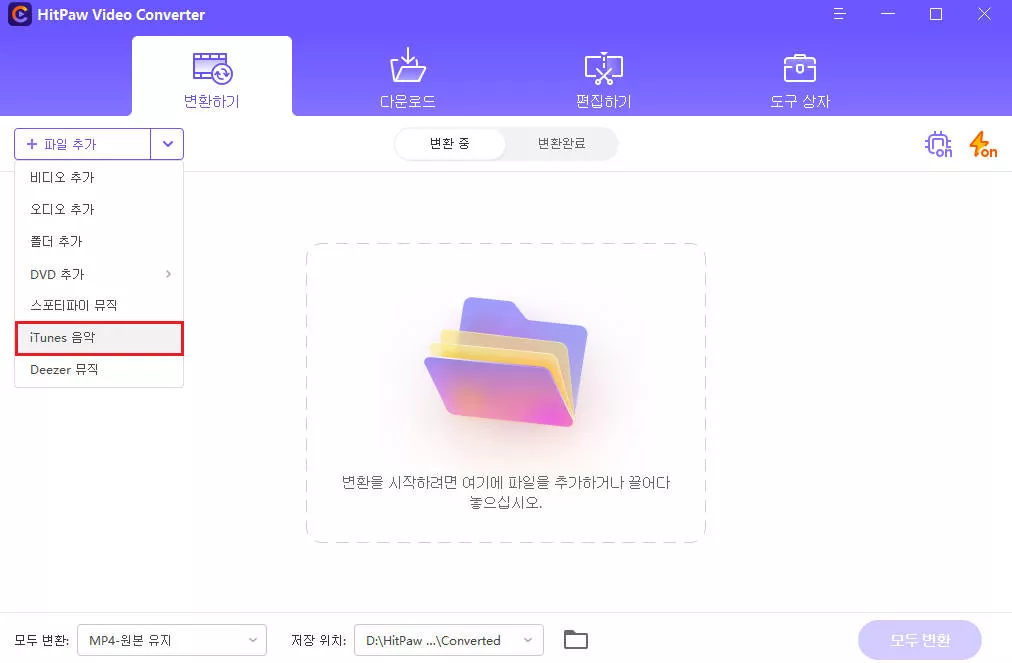Screen dimensions: 1012x663
Task: Maximize the HitPaw window
Action: click(x=936, y=14)
